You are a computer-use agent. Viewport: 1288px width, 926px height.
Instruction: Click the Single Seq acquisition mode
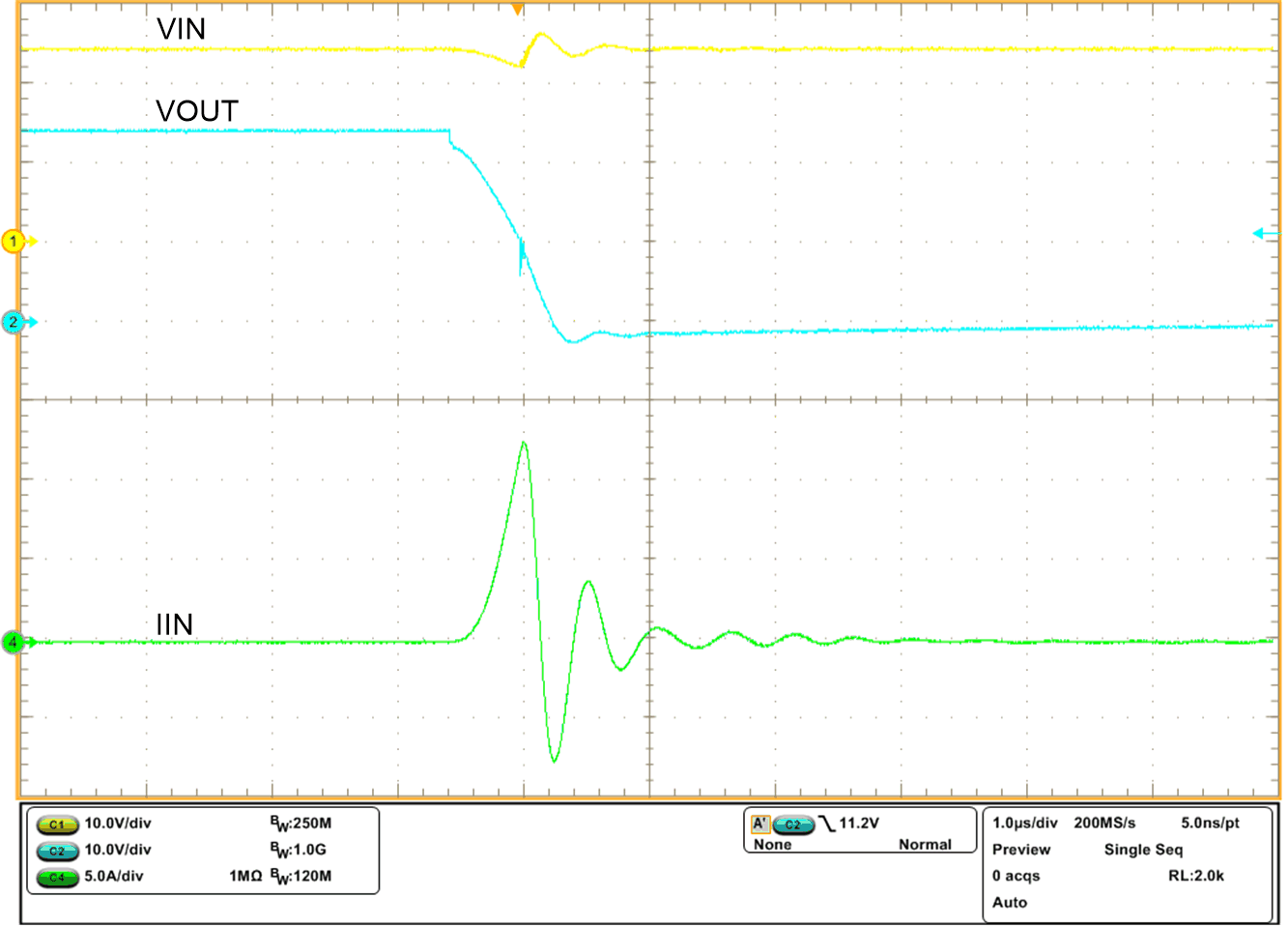1143,850
